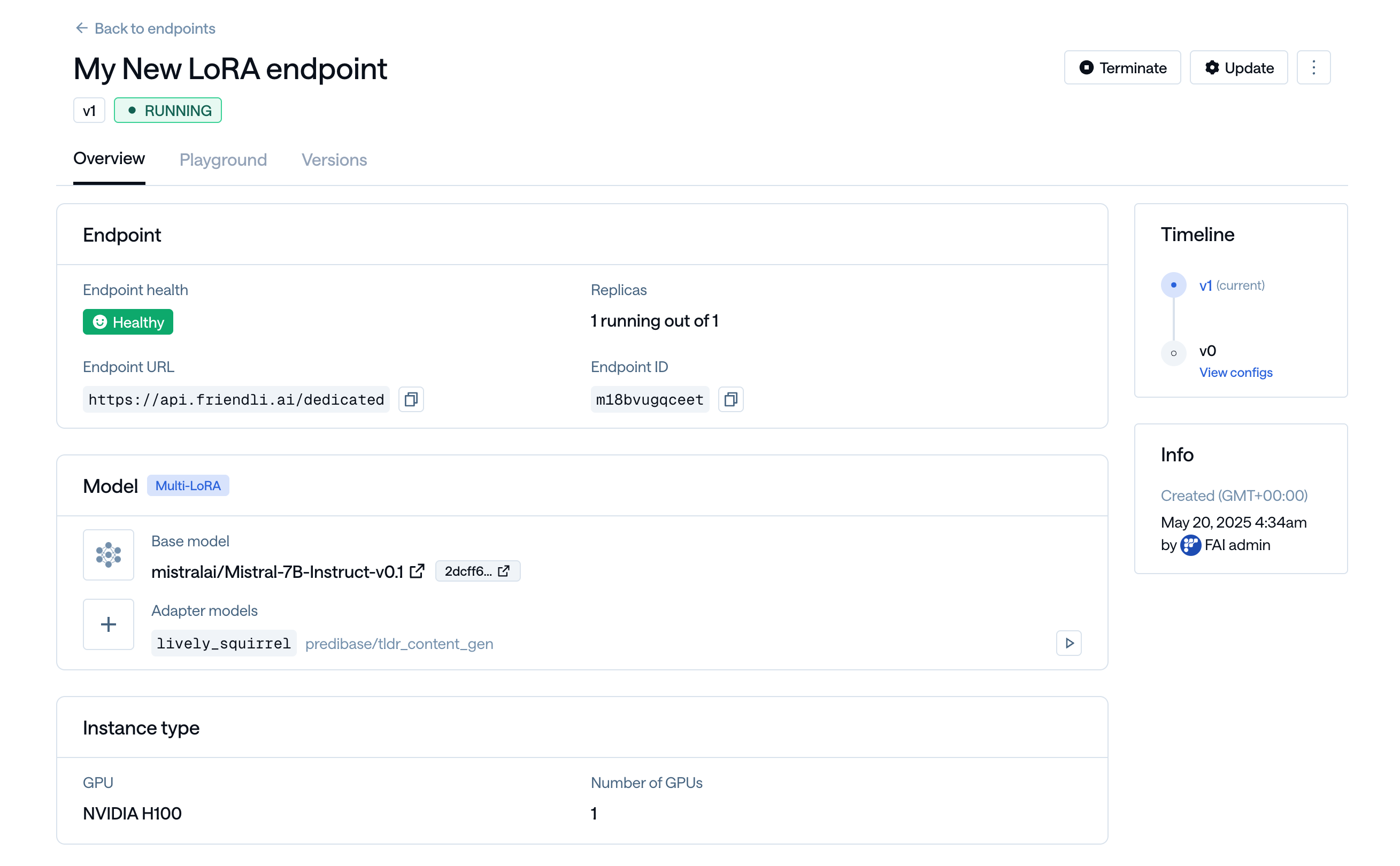Copy the Endpoint ID
Image resolution: width=1400 pixels, height=866 pixels.
(x=730, y=399)
